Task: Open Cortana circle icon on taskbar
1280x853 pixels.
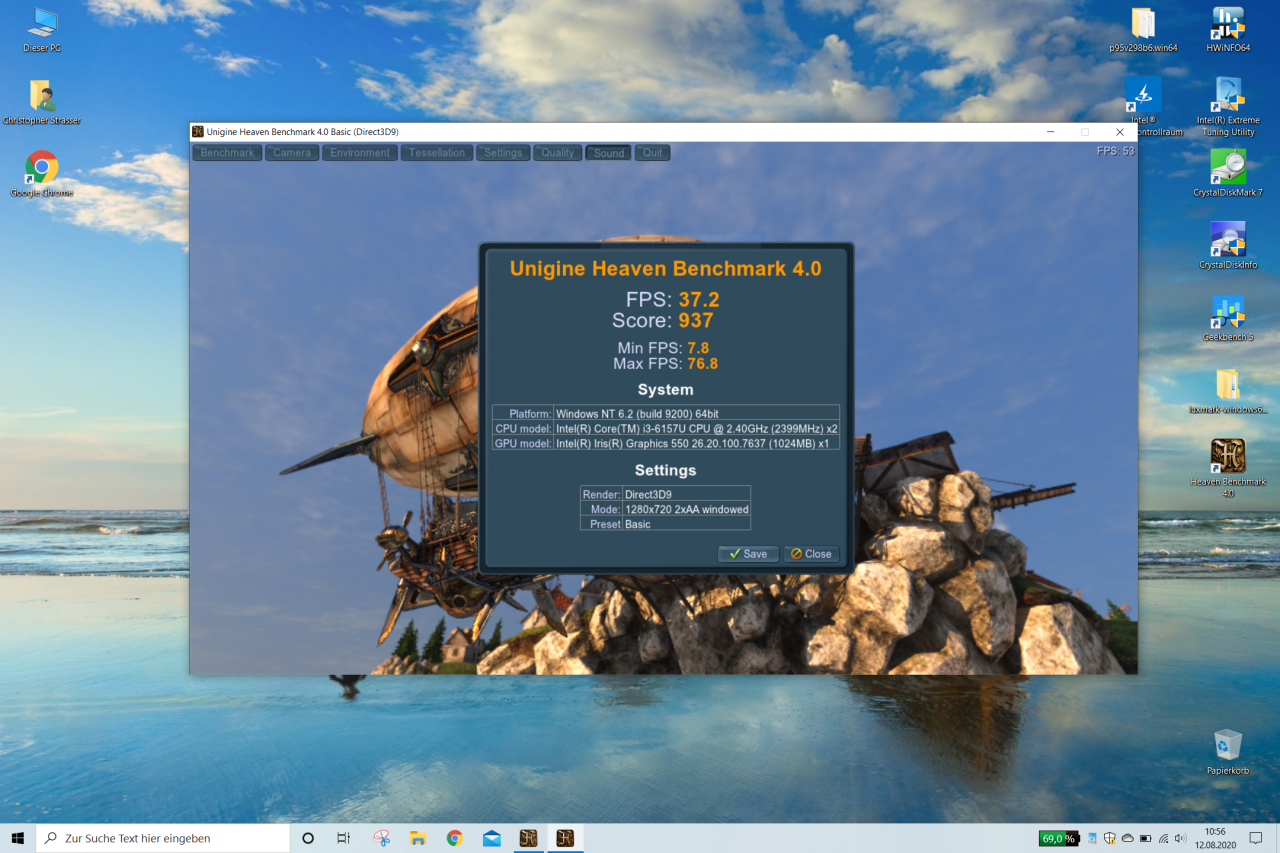Action: [x=308, y=838]
